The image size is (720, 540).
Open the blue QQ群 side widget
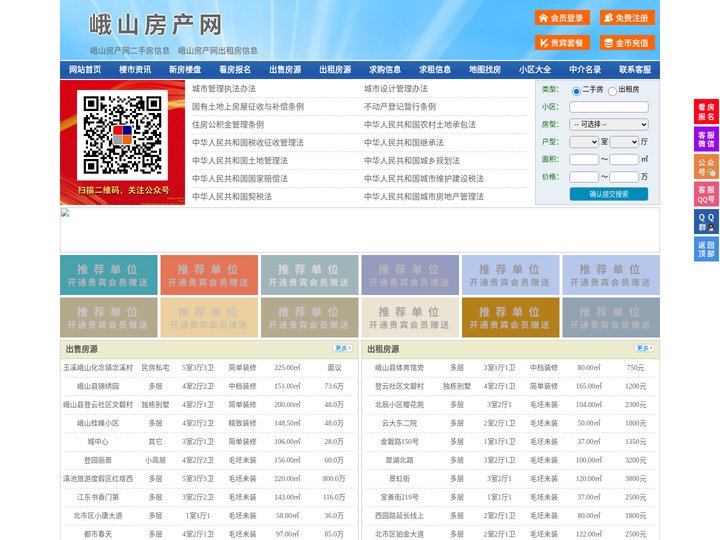(x=706, y=222)
